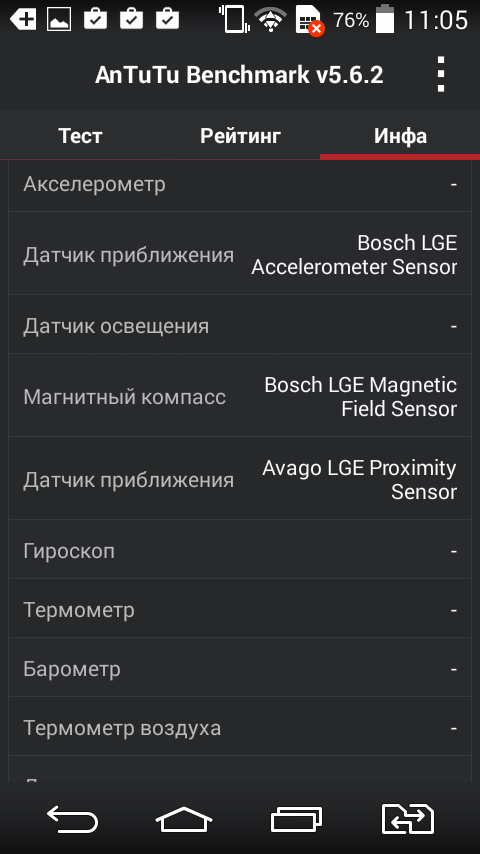Tap the Акселерометр row
Screen dimensions: 480x854
coord(240,185)
